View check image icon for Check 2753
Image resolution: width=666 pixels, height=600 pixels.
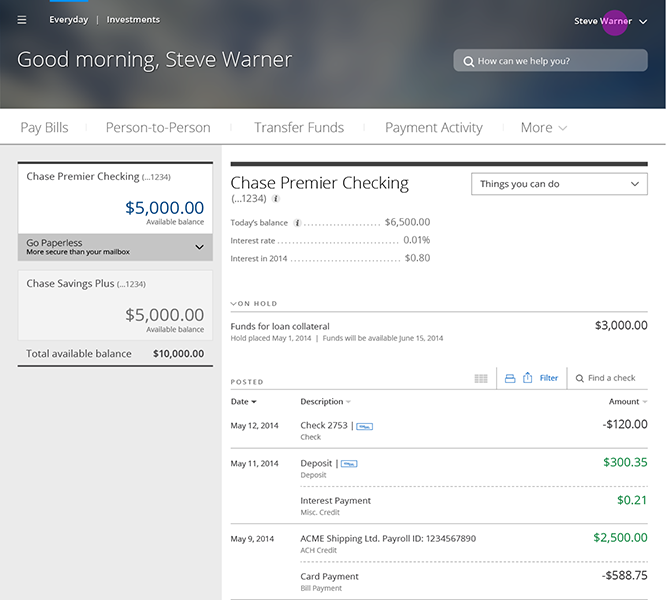[x=364, y=426]
